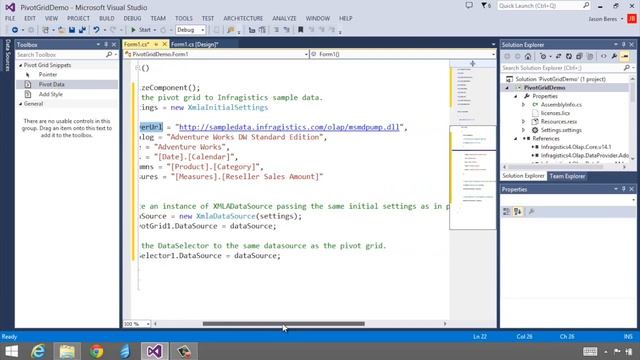Click the Find in Files toolbar icon
Viewport: 640px width, 360px height.
pos(231,30)
